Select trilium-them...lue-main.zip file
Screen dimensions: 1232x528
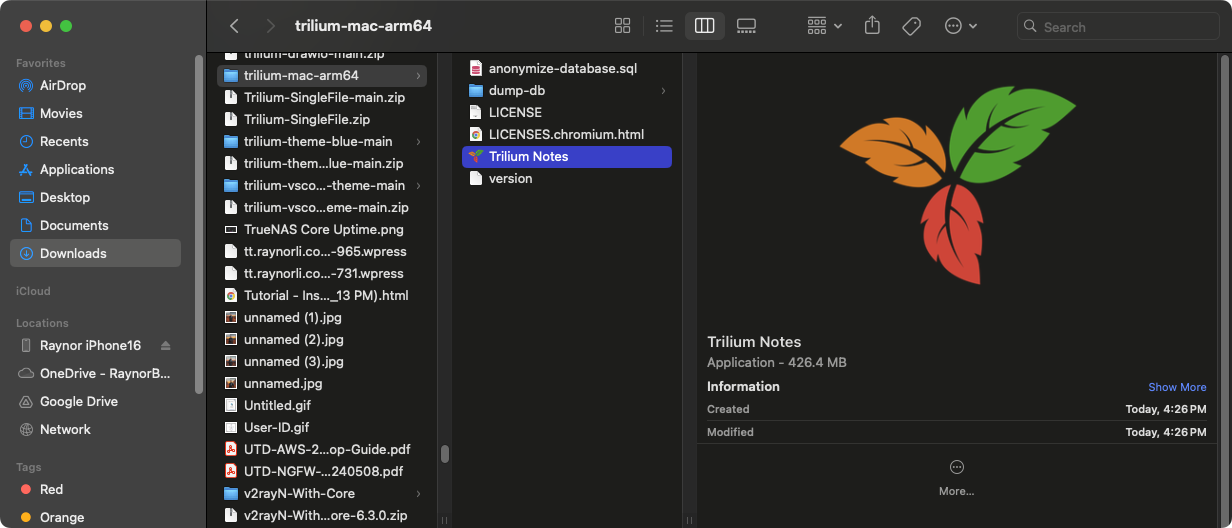pos(322,163)
